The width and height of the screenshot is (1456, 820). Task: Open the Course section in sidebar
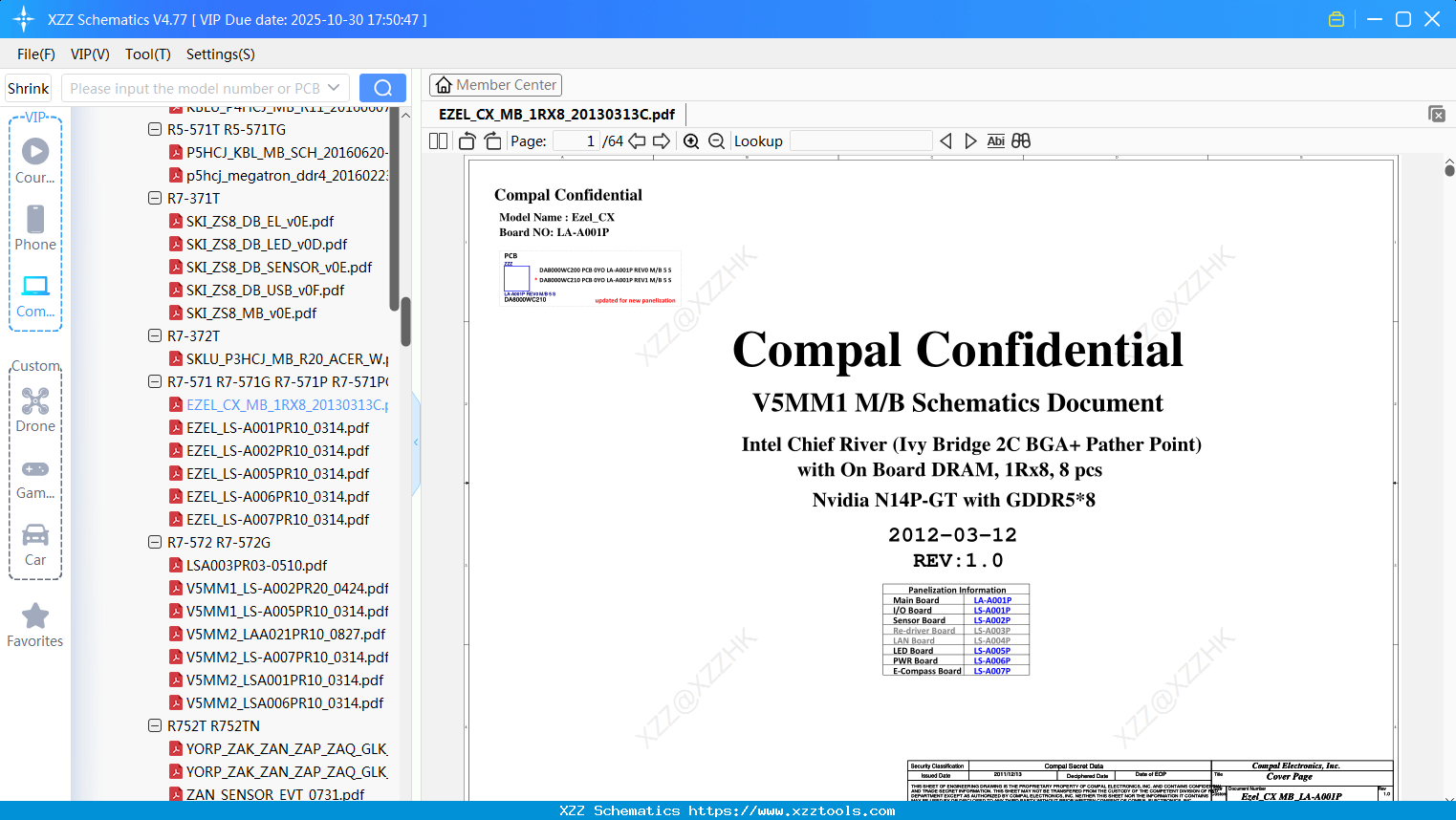[x=35, y=162]
